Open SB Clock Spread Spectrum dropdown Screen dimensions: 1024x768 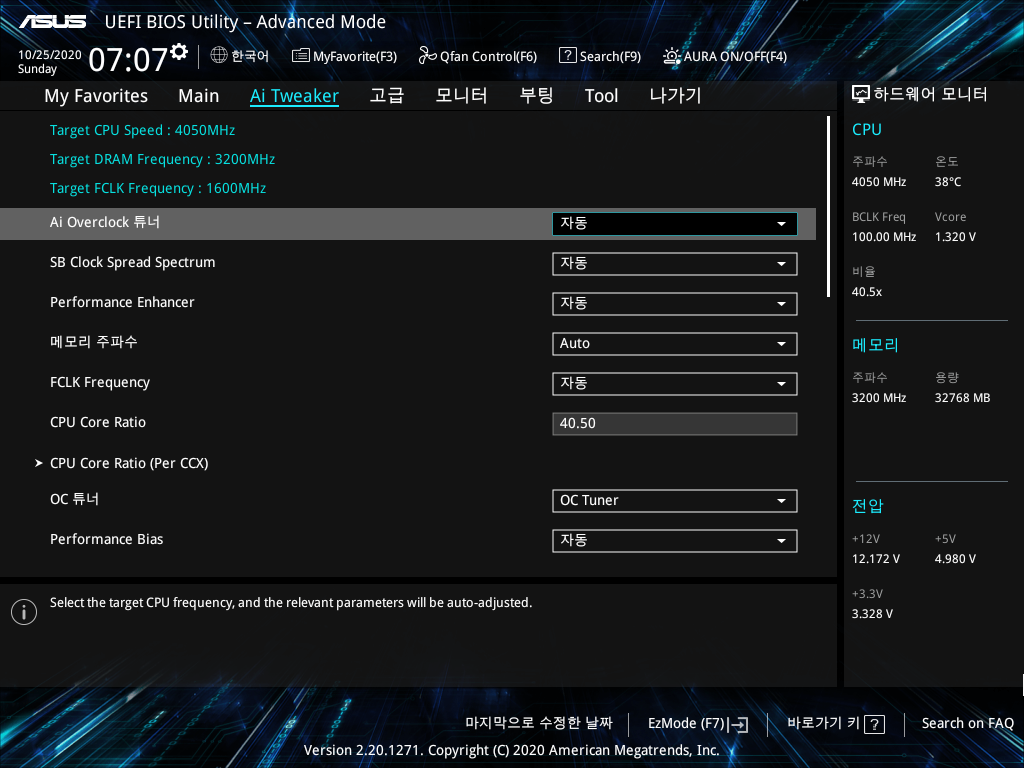pyautogui.click(x=675, y=264)
